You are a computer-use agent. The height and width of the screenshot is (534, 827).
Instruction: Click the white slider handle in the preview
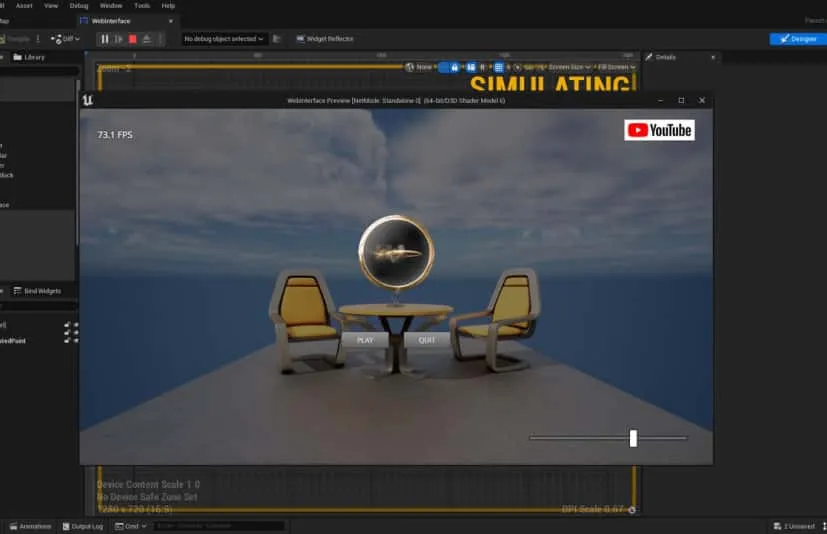click(633, 438)
